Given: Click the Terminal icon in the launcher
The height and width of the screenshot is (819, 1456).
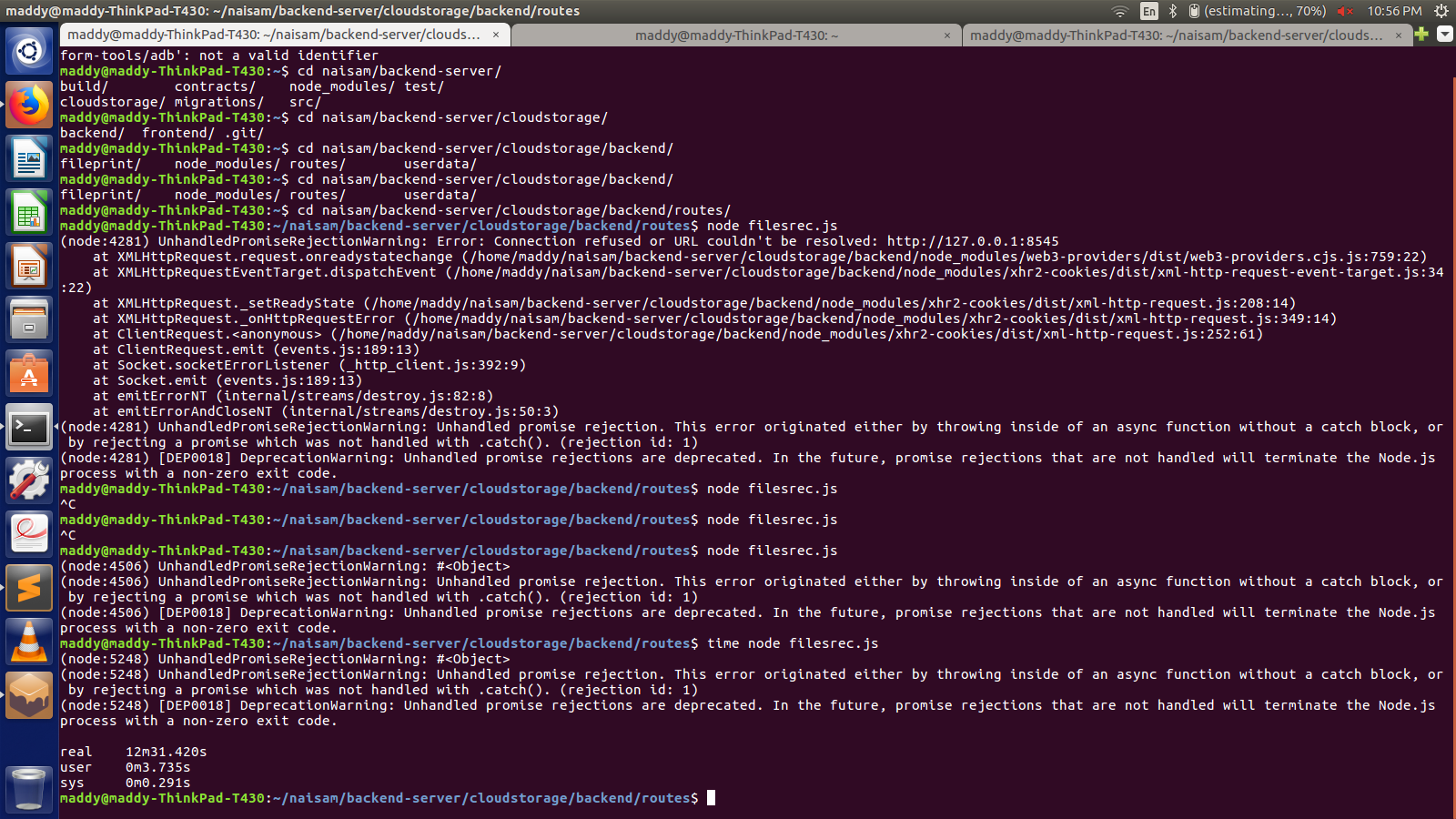Looking at the screenshot, I should 29,428.
